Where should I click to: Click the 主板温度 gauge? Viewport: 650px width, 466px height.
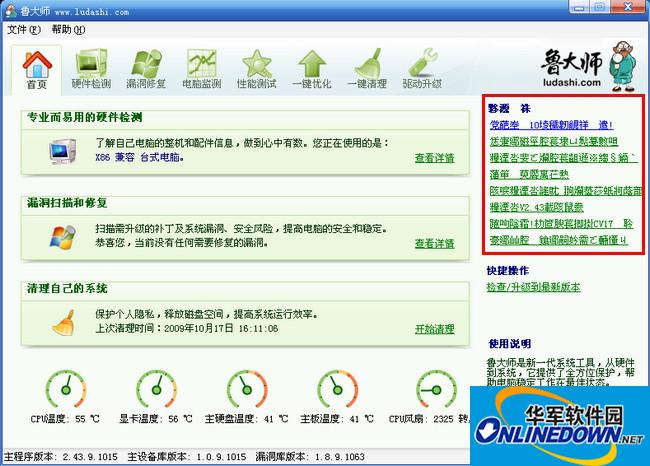click(x=337, y=389)
